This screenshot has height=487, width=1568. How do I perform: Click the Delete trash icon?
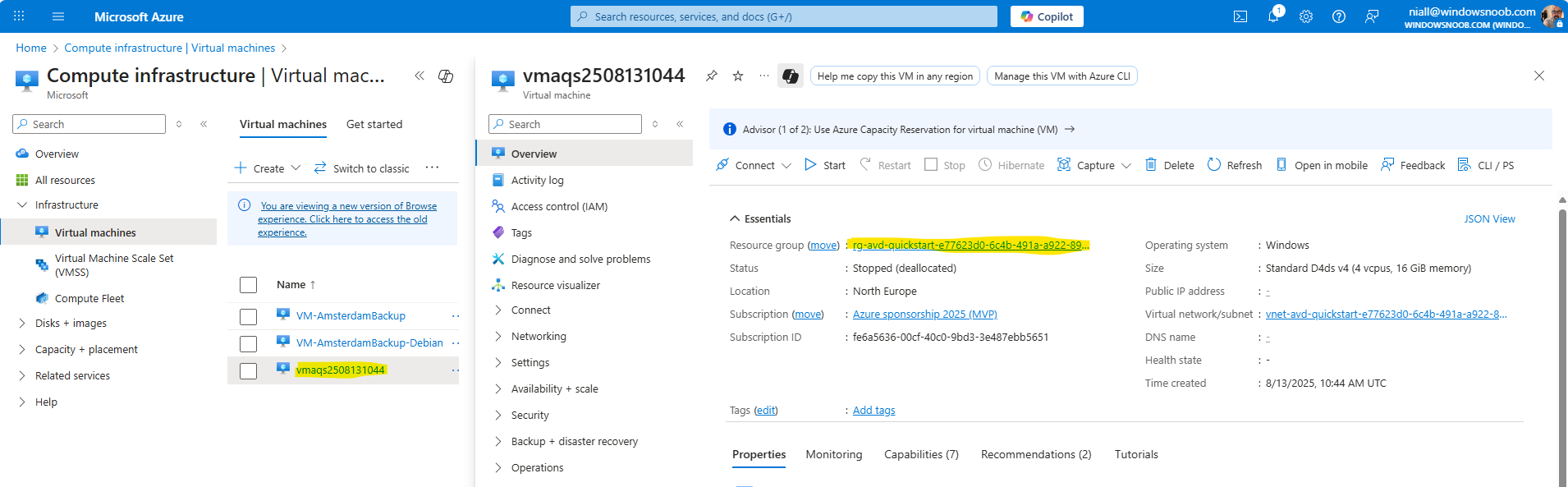(x=1151, y=165)
